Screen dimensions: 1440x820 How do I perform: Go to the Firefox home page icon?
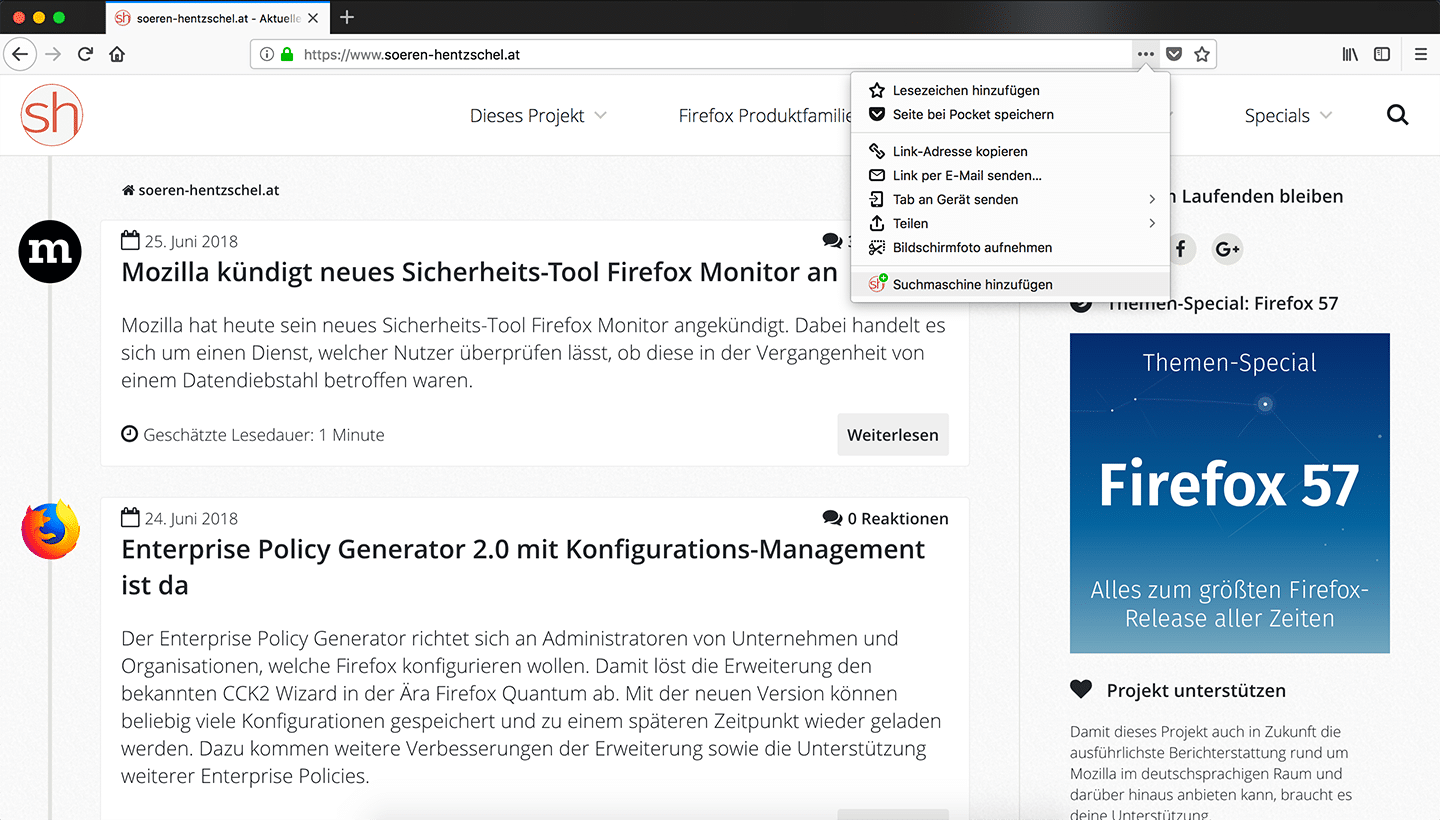(x=117, y=54)
